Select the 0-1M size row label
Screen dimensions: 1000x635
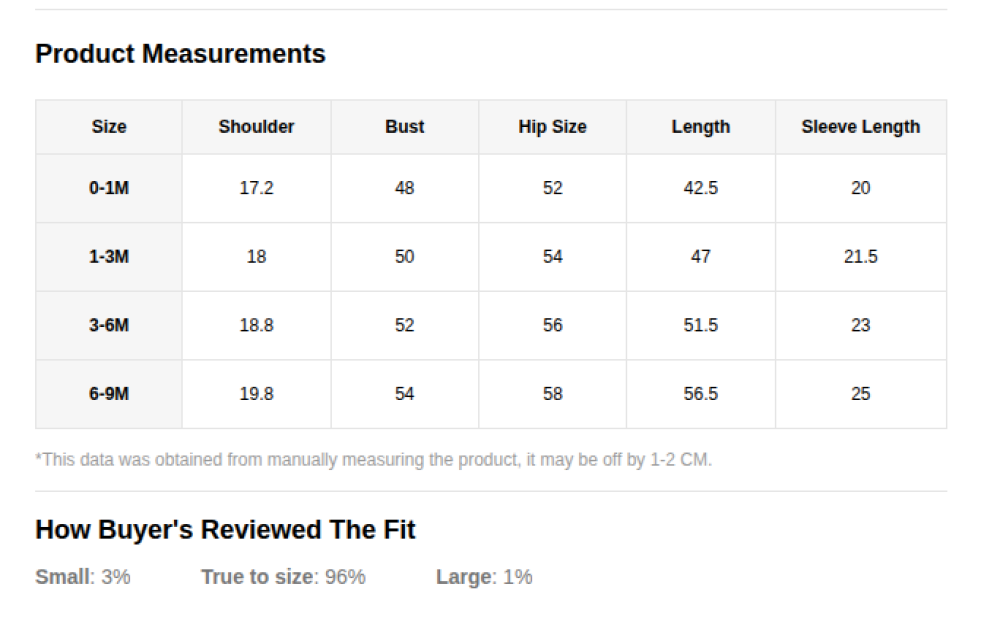109,188
